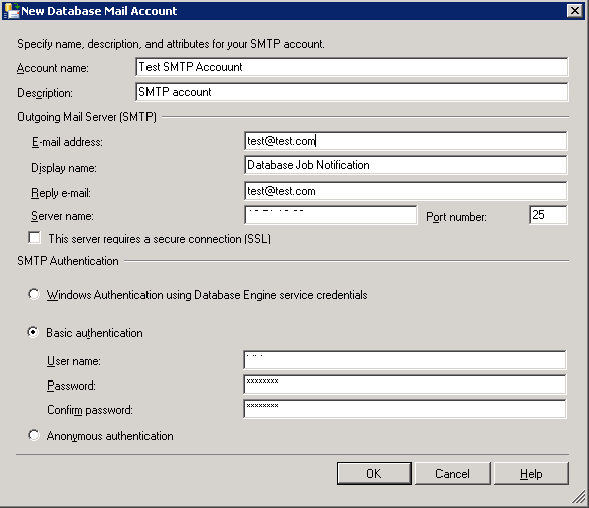Click the 'Port number:' label

(456, 217)
